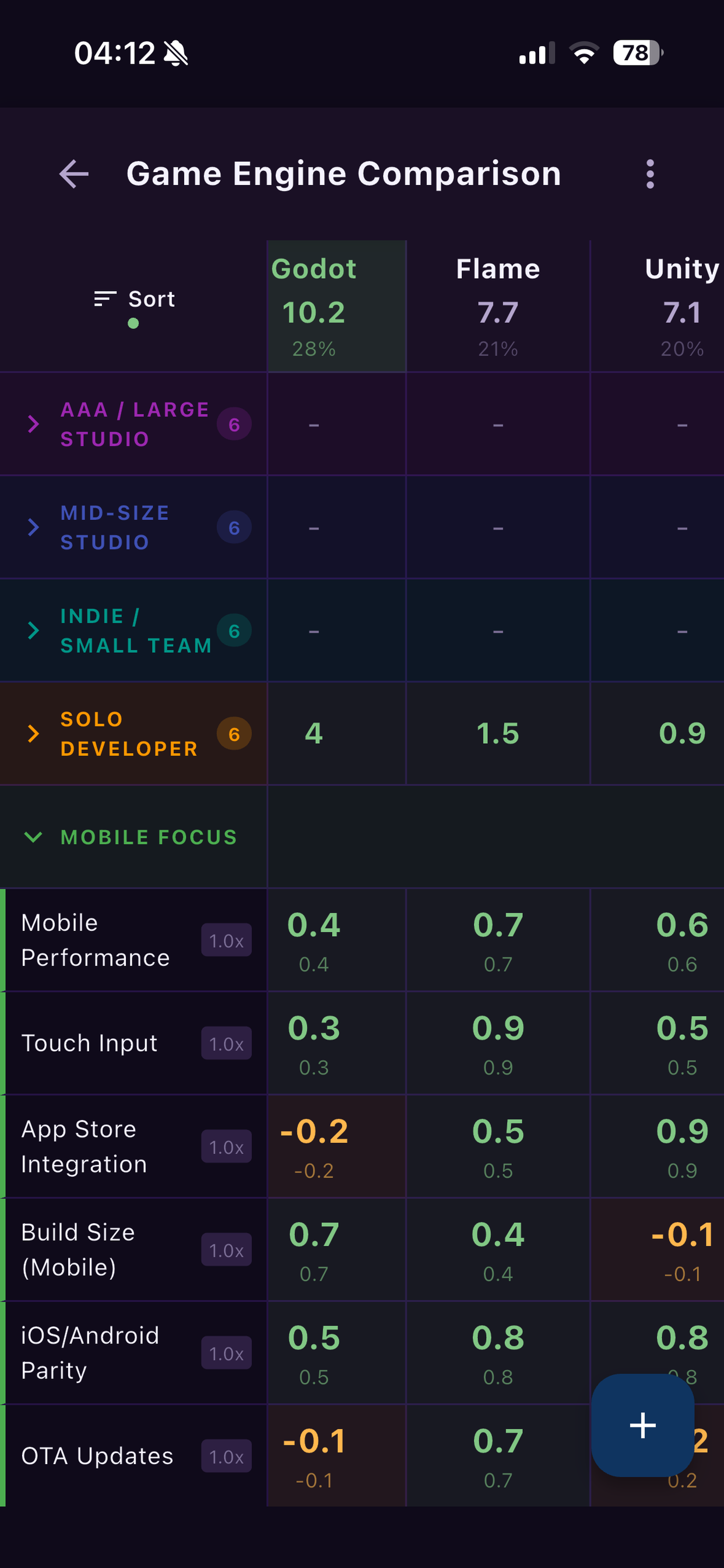Viewport: 724px width, 1568px height.
Task: Tap the Mobile Performance row label
Action: click(96, 940)
